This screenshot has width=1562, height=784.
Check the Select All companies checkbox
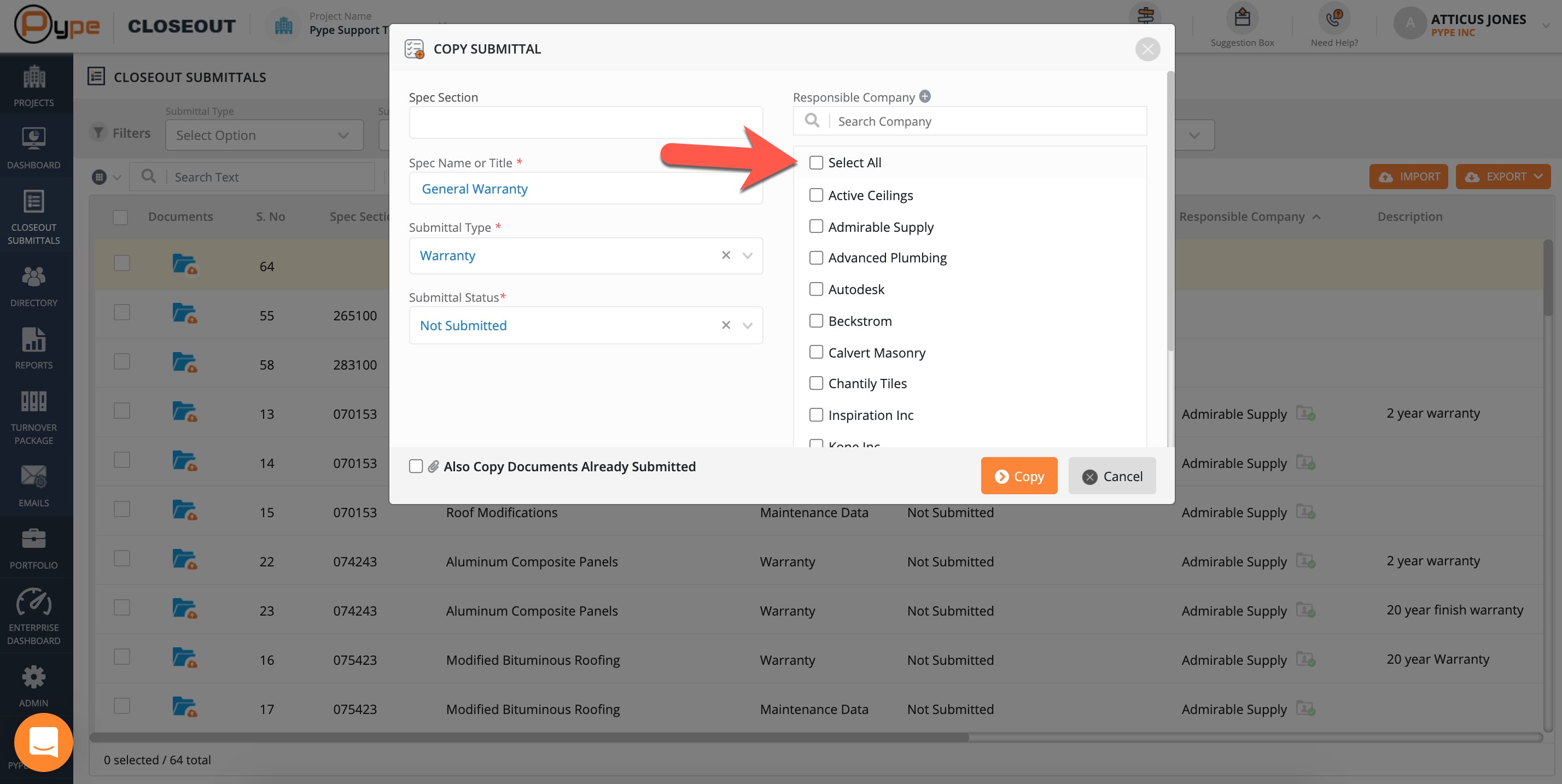(x=816, y=162)
